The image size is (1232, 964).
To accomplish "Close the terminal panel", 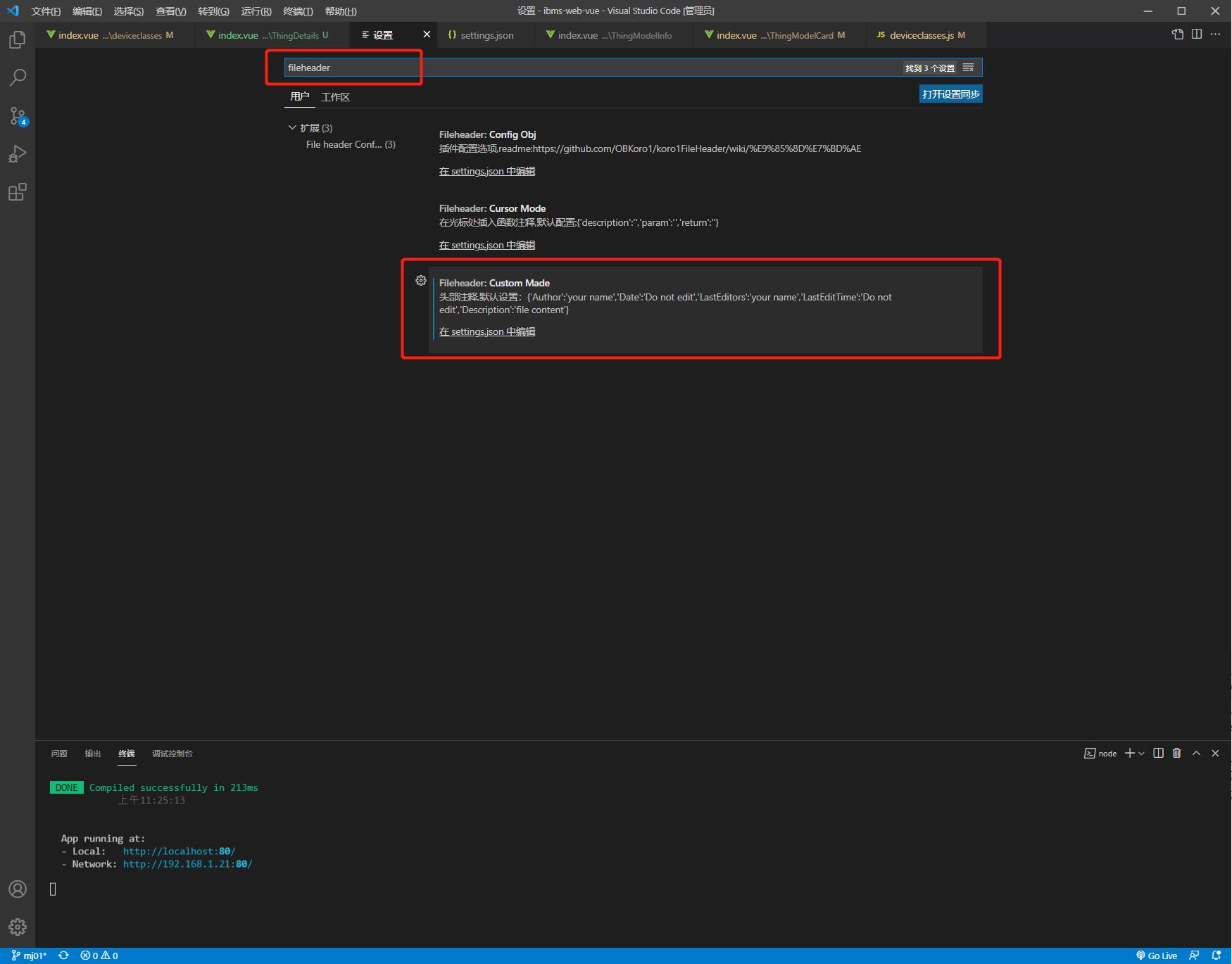I will coord(1215,753).
